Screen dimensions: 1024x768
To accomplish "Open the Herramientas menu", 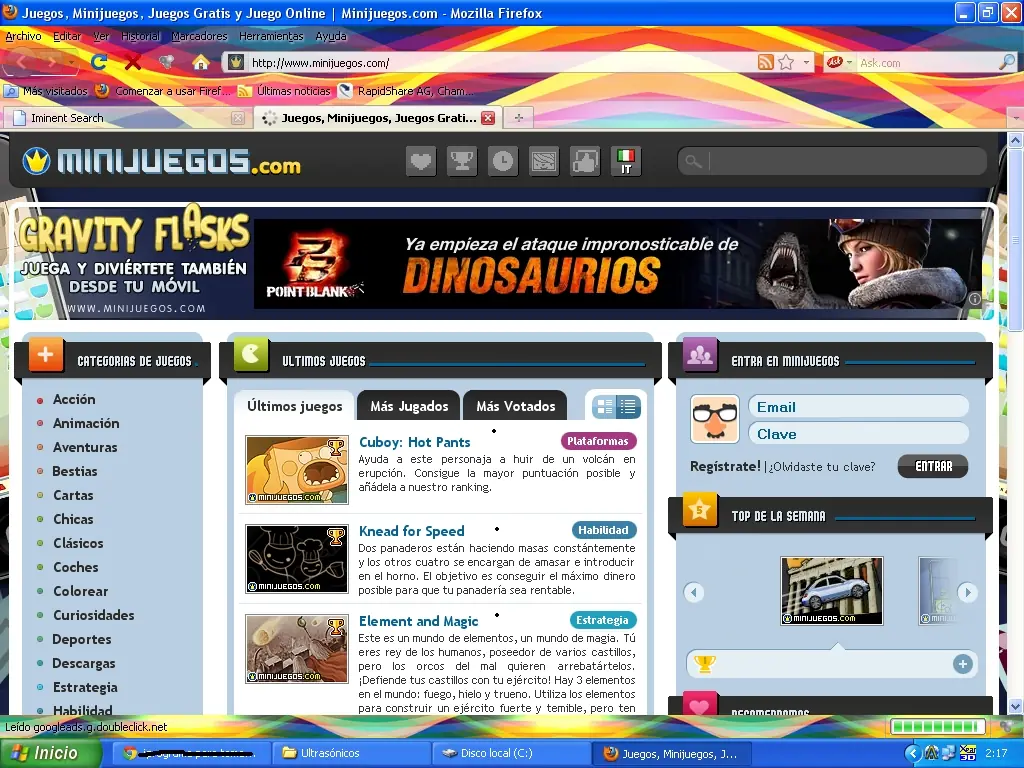I will point(271,36).
